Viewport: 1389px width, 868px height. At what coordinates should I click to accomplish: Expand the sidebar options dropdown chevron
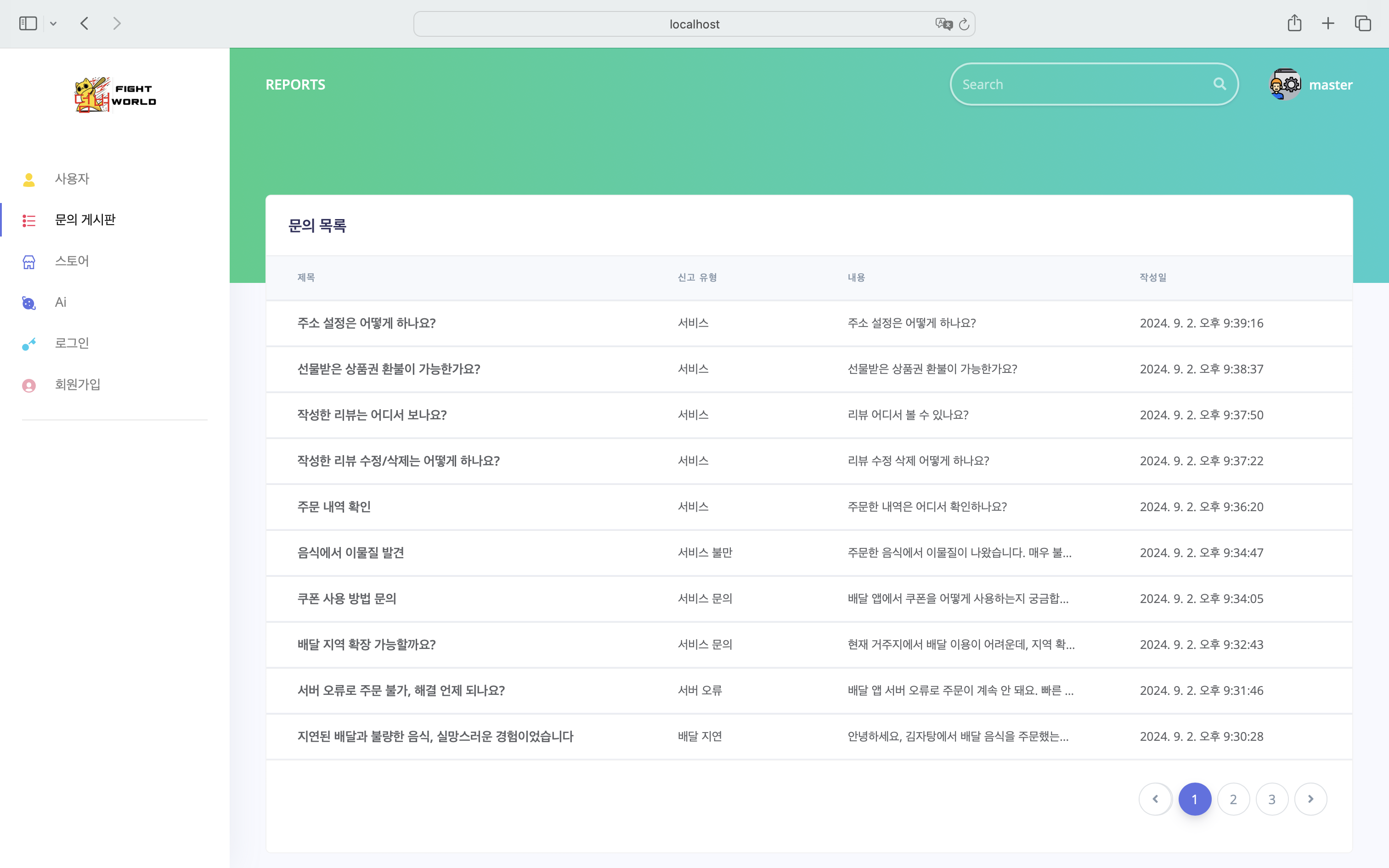(x=53, y=24)
